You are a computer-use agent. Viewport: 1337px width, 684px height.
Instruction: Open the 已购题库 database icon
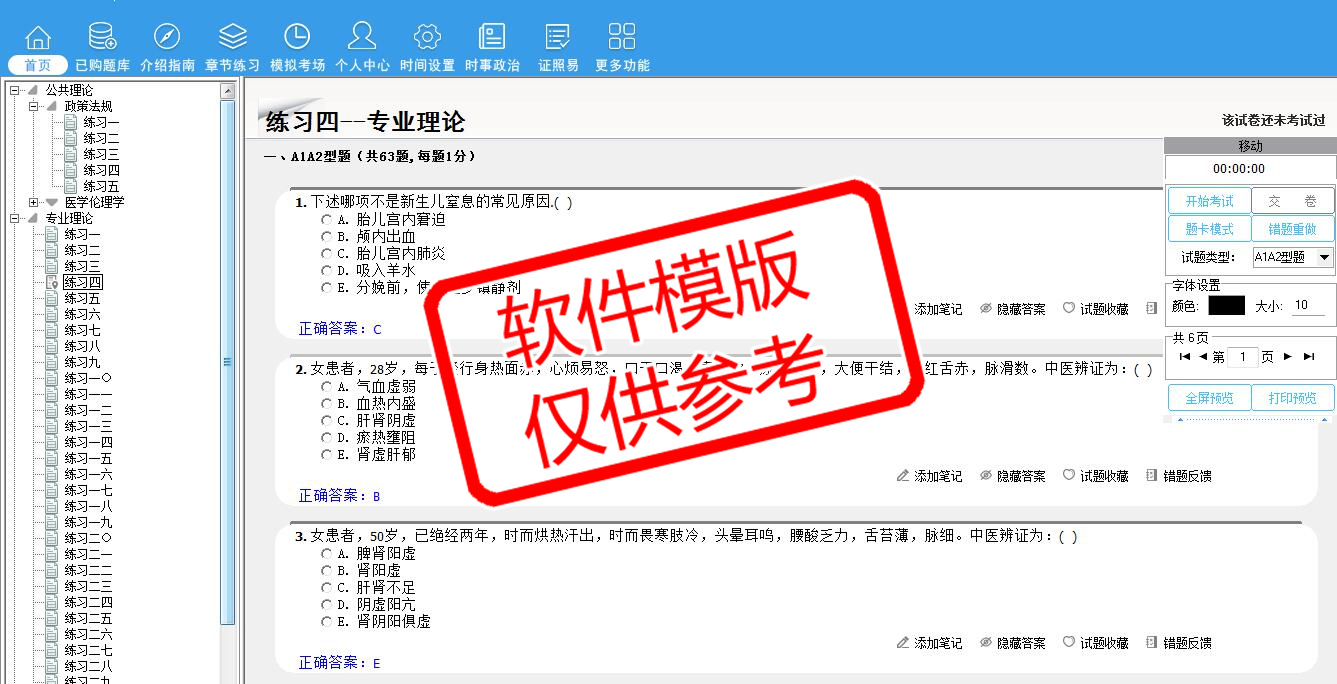click(102, 37)
